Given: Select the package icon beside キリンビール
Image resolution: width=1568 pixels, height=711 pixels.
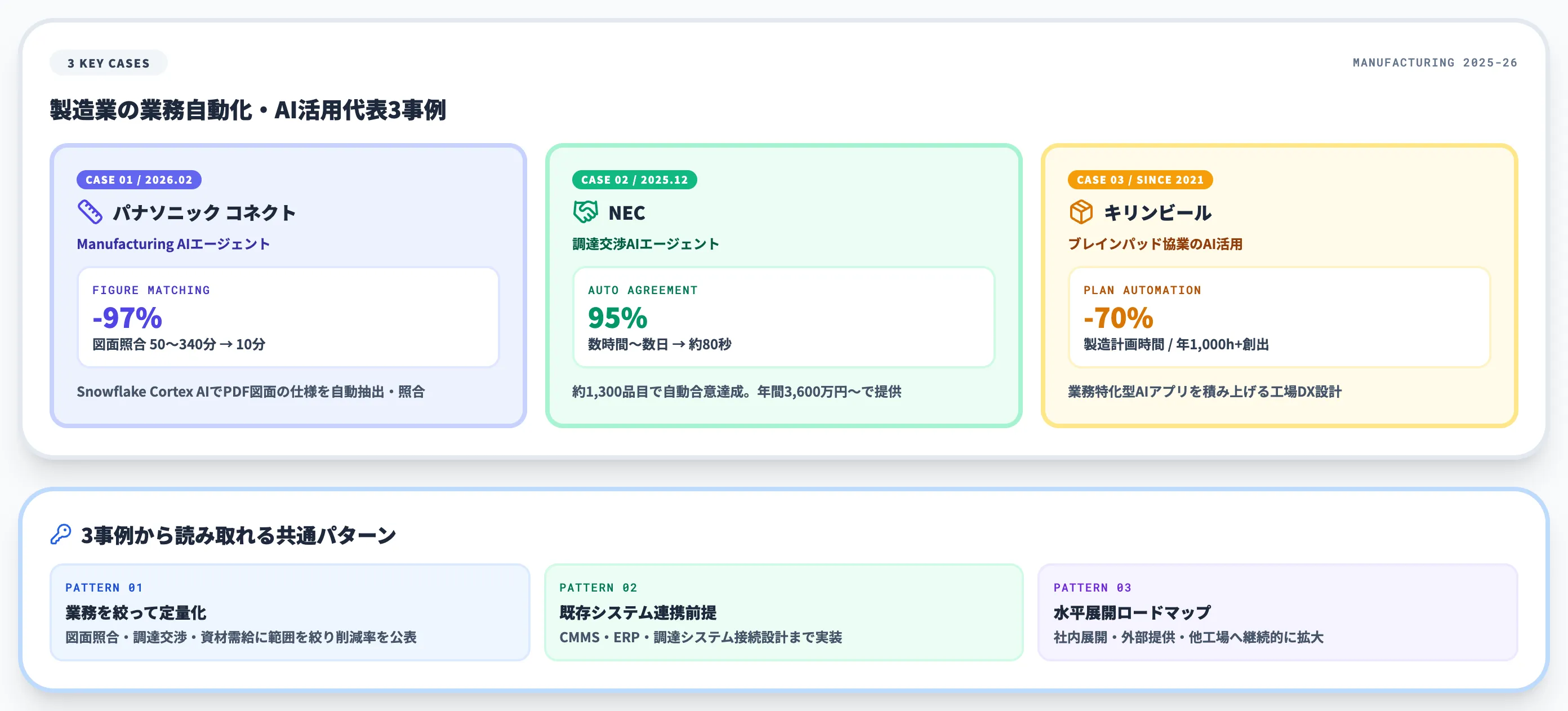Looking at the screenshot, I should (x=1081, y=212).
